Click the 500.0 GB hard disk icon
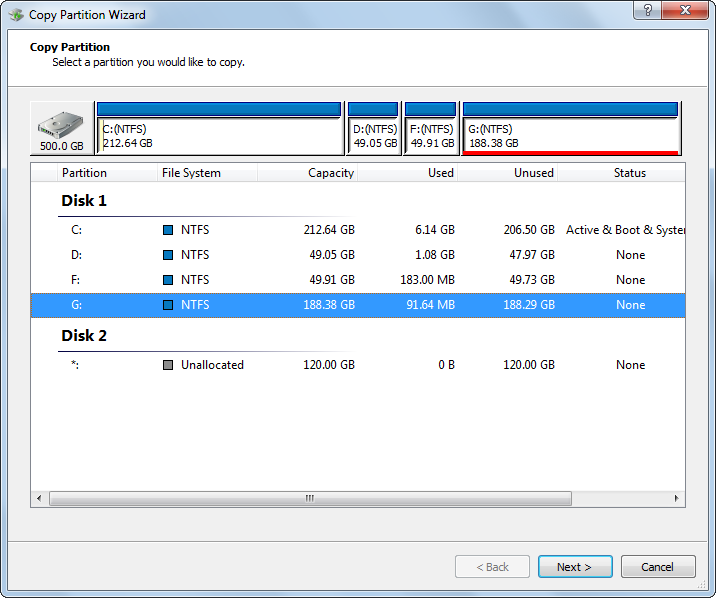Screen dimensions: 716x598 pos(62,128)
